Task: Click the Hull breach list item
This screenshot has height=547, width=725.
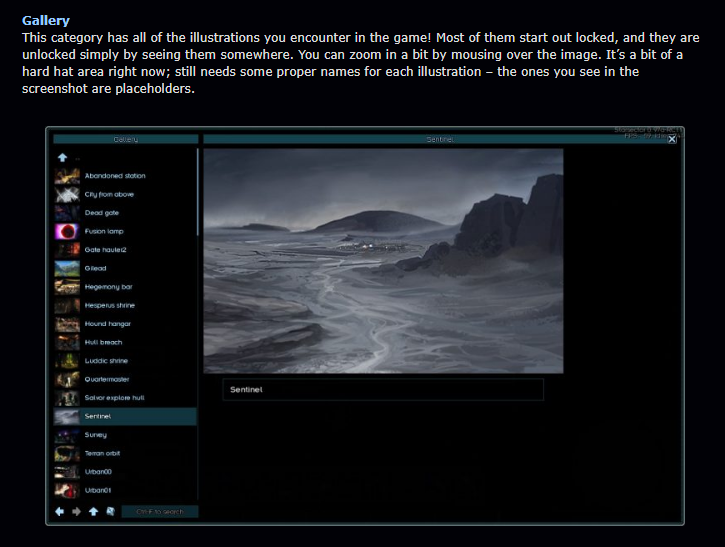Action: click(103, 342)
